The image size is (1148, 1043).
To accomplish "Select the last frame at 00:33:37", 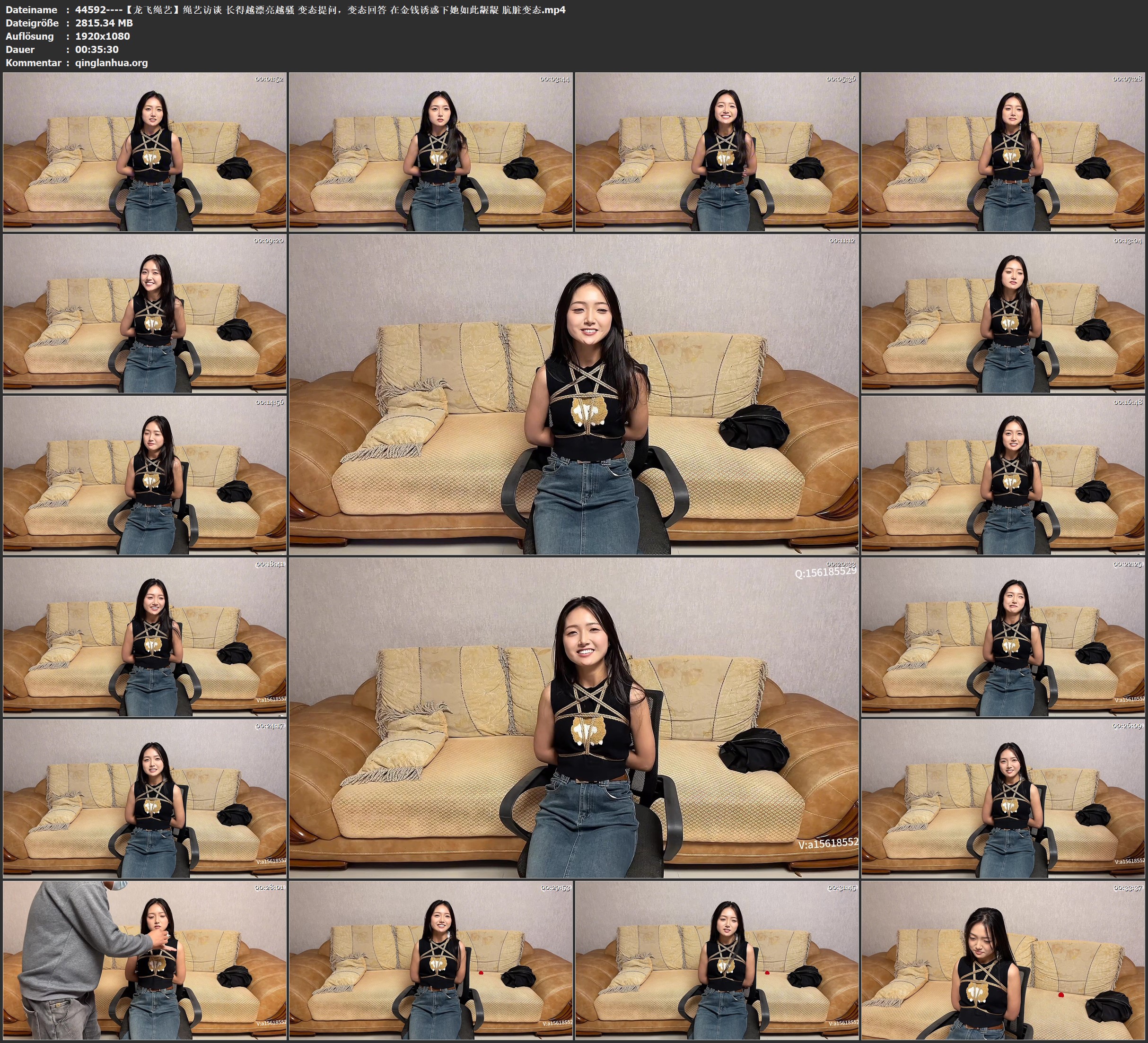I will click(1003, 960).
